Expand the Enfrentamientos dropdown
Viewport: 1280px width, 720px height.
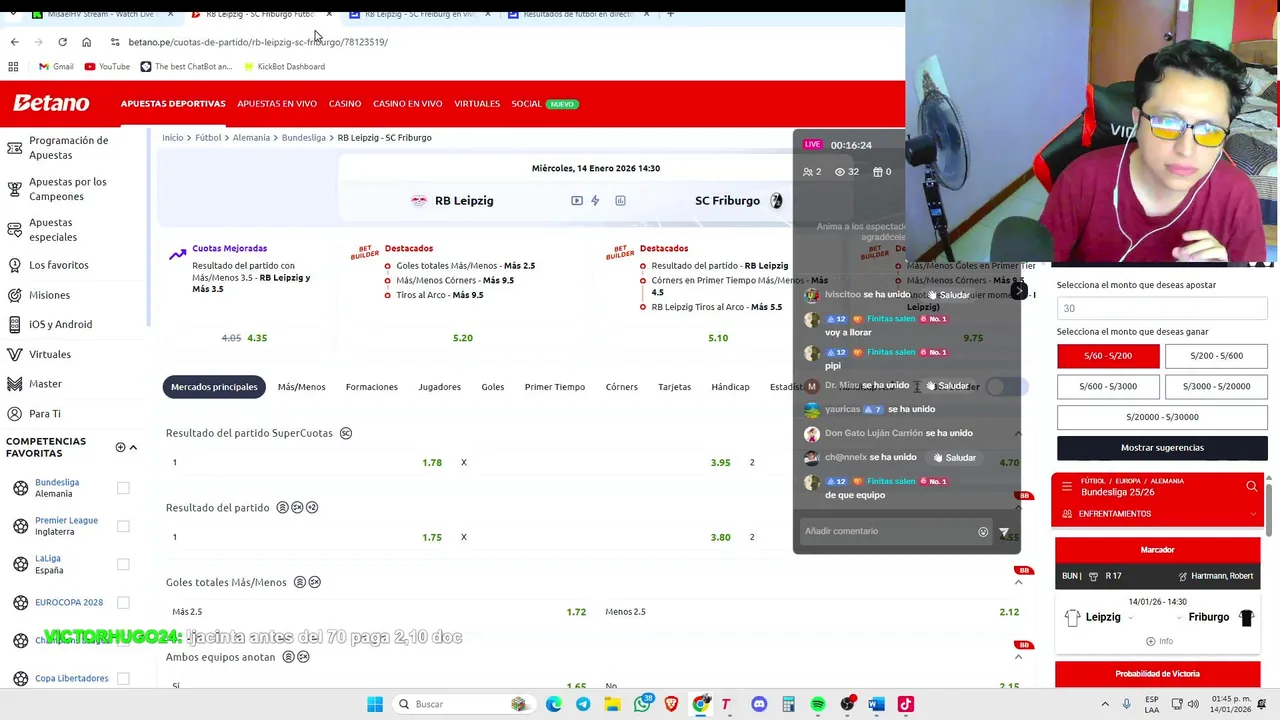1253,514
